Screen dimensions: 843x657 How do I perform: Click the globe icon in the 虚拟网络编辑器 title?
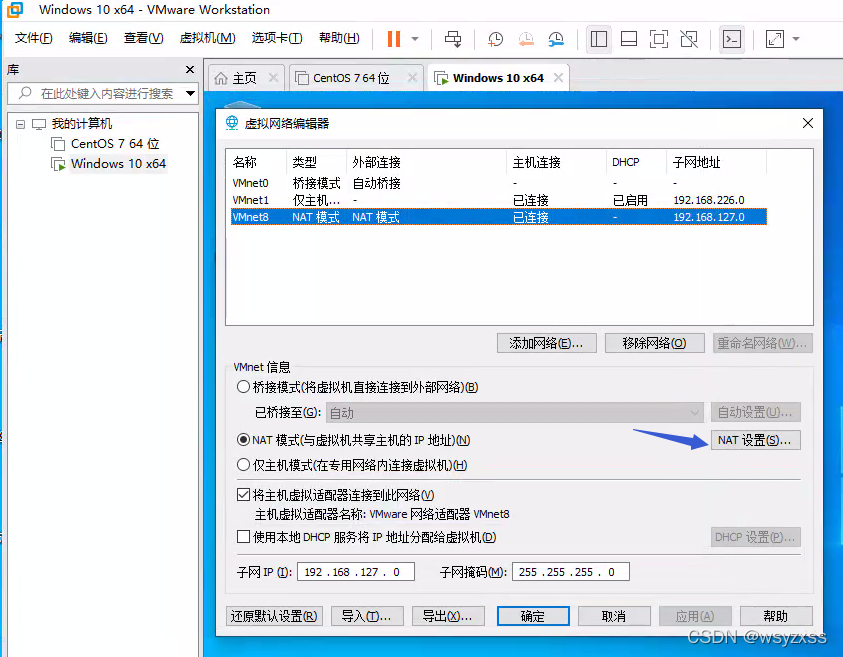click(232, 123)
